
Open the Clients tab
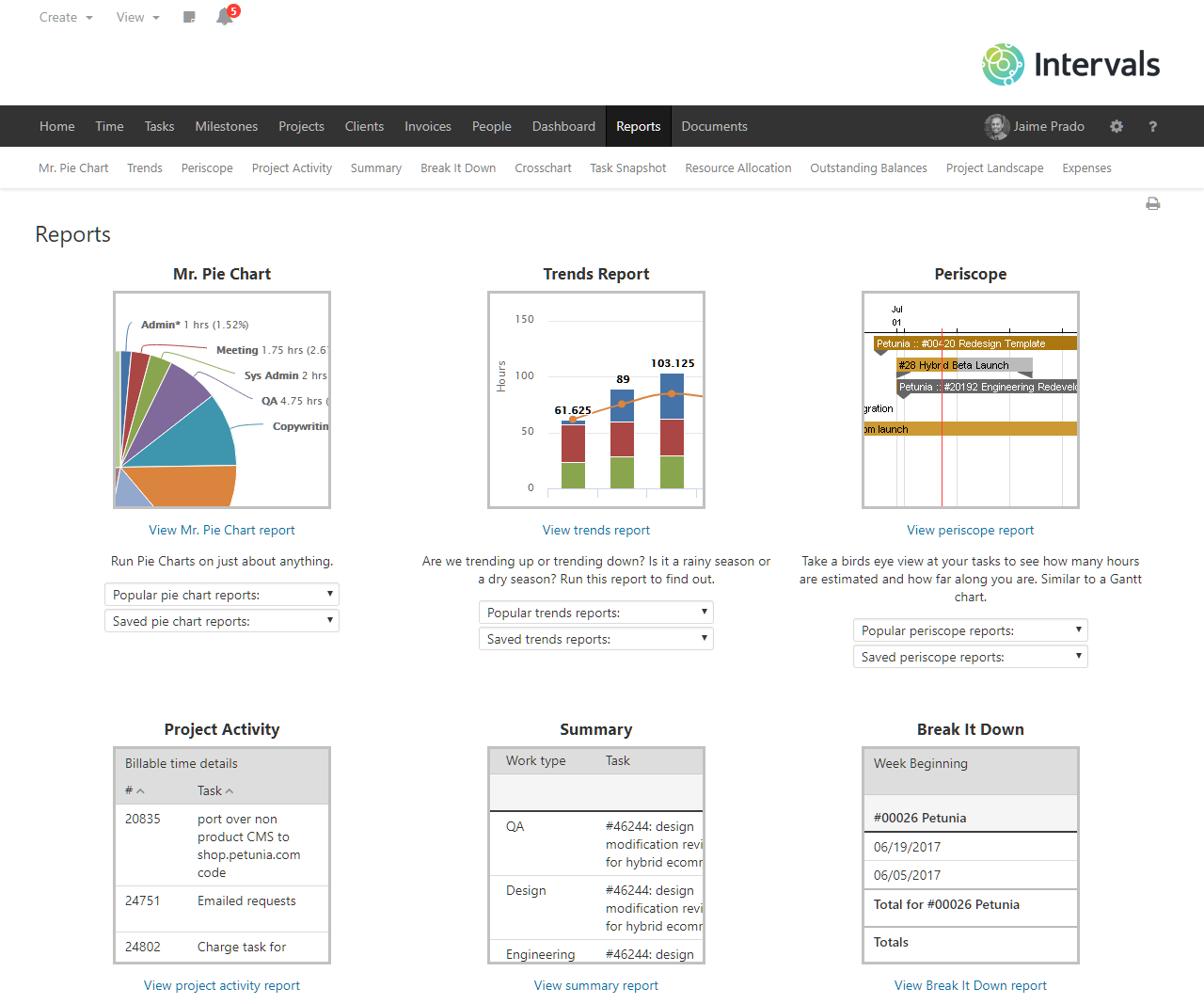364,126
